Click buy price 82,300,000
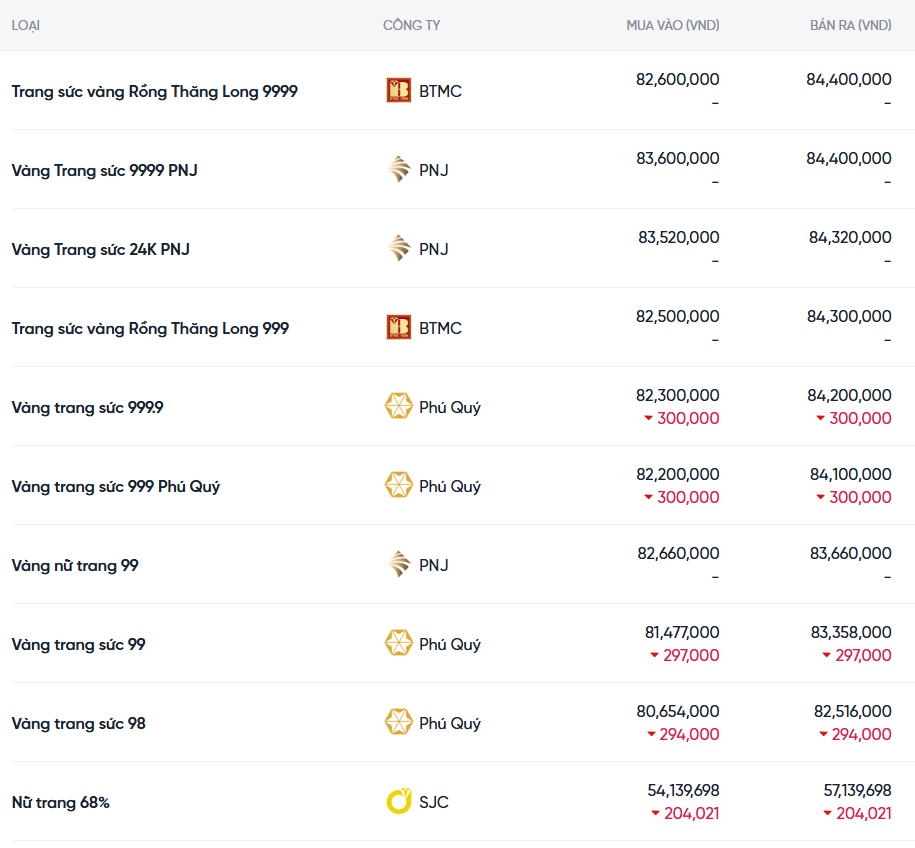915x848 pixels. click(x=677, y=395)
